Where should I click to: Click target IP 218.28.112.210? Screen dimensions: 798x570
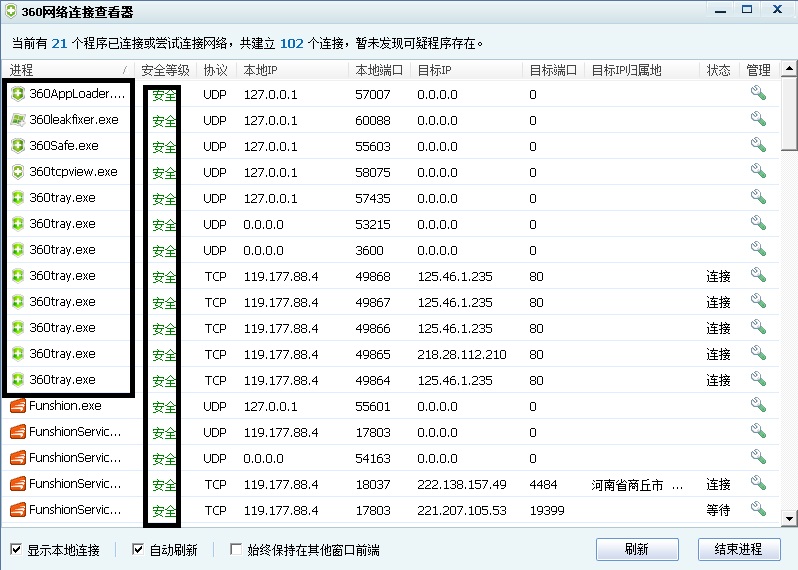tap(462, 354)
